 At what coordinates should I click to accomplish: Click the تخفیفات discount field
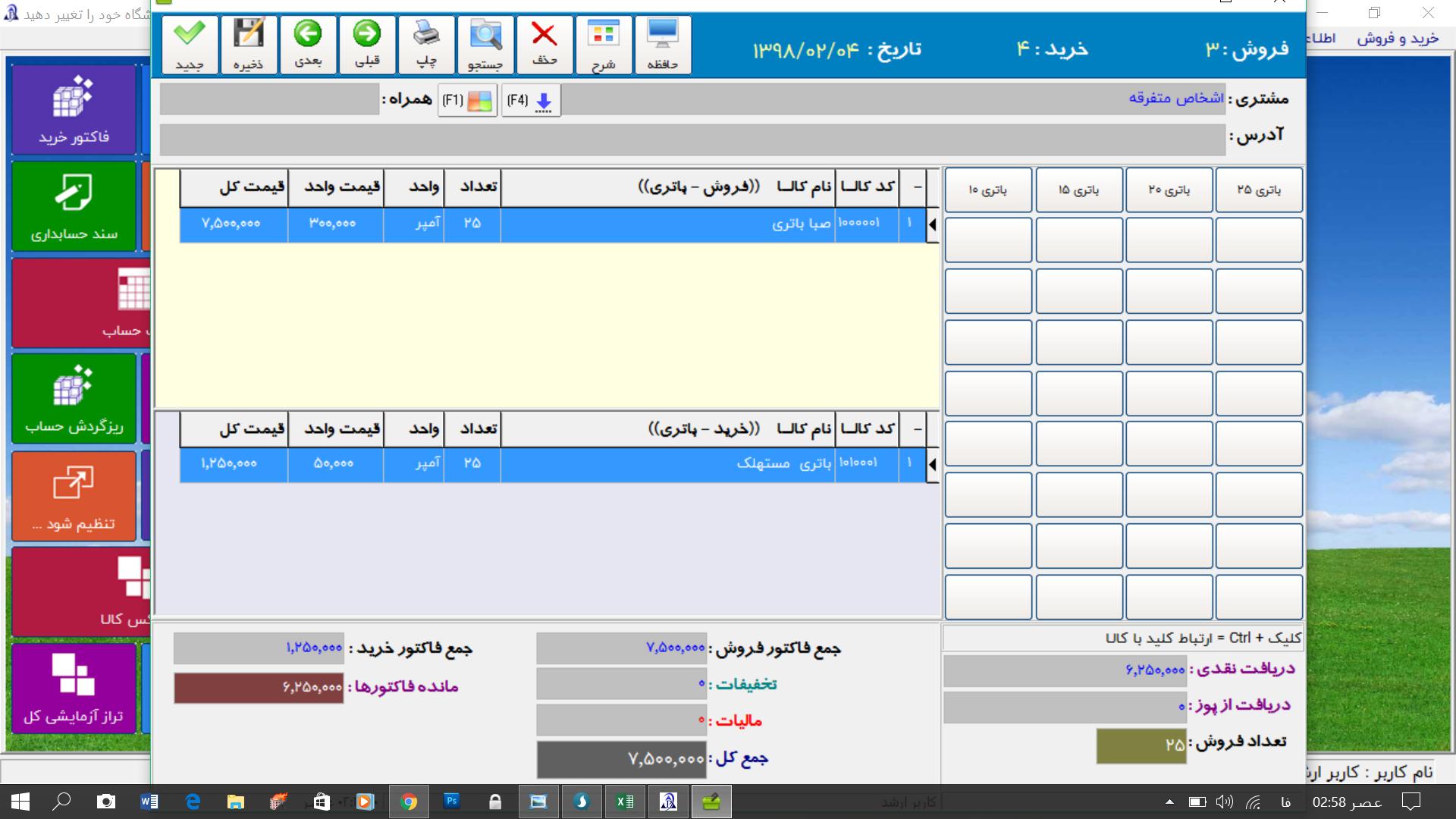tap(621, 684)
